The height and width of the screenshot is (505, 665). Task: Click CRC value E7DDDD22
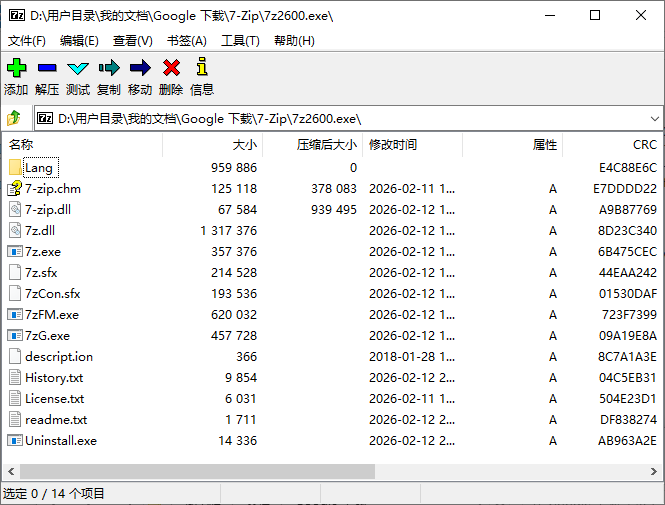[625, 189]
